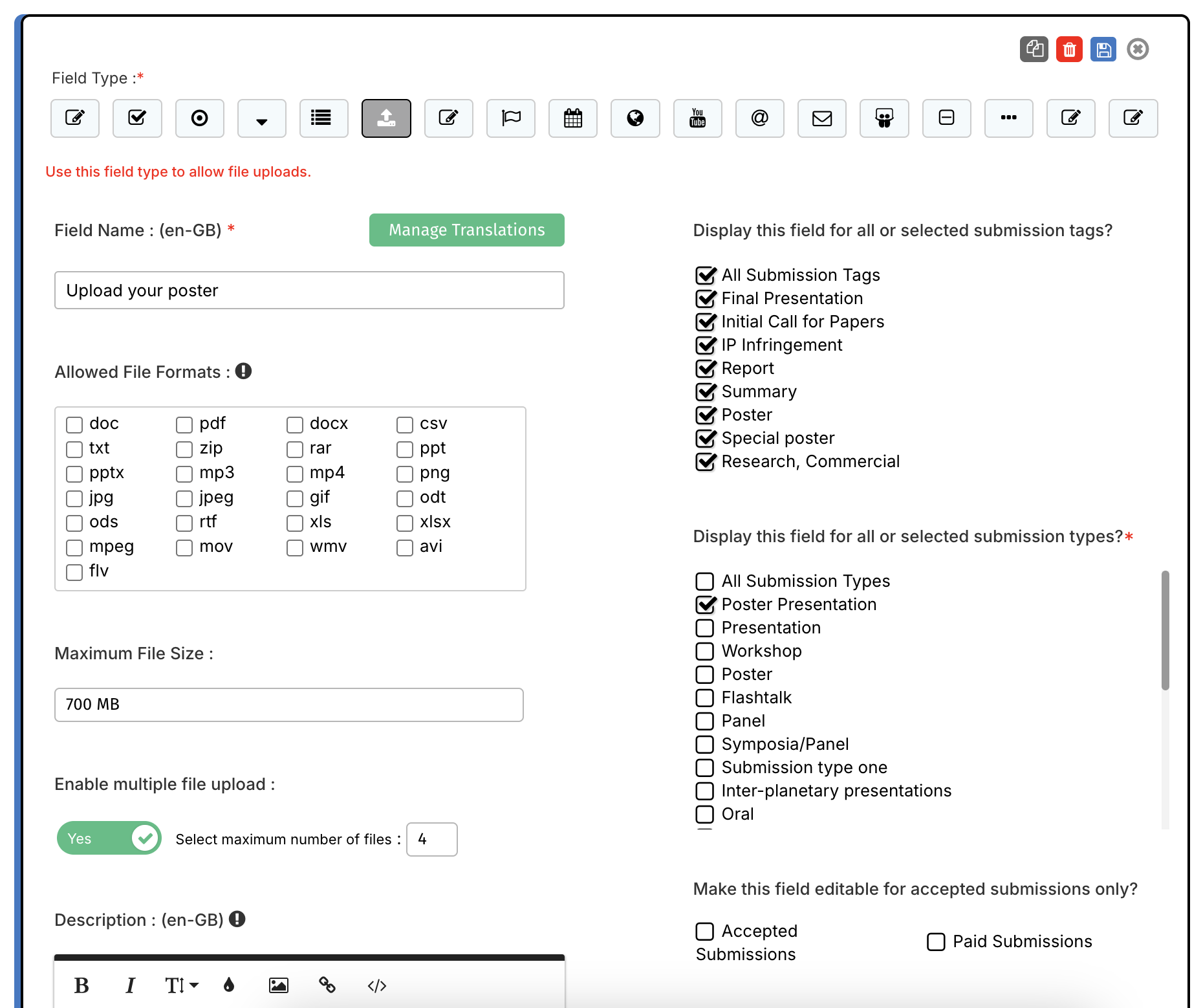Select the envelope email field type
1203x1008 pixels.
821,118
